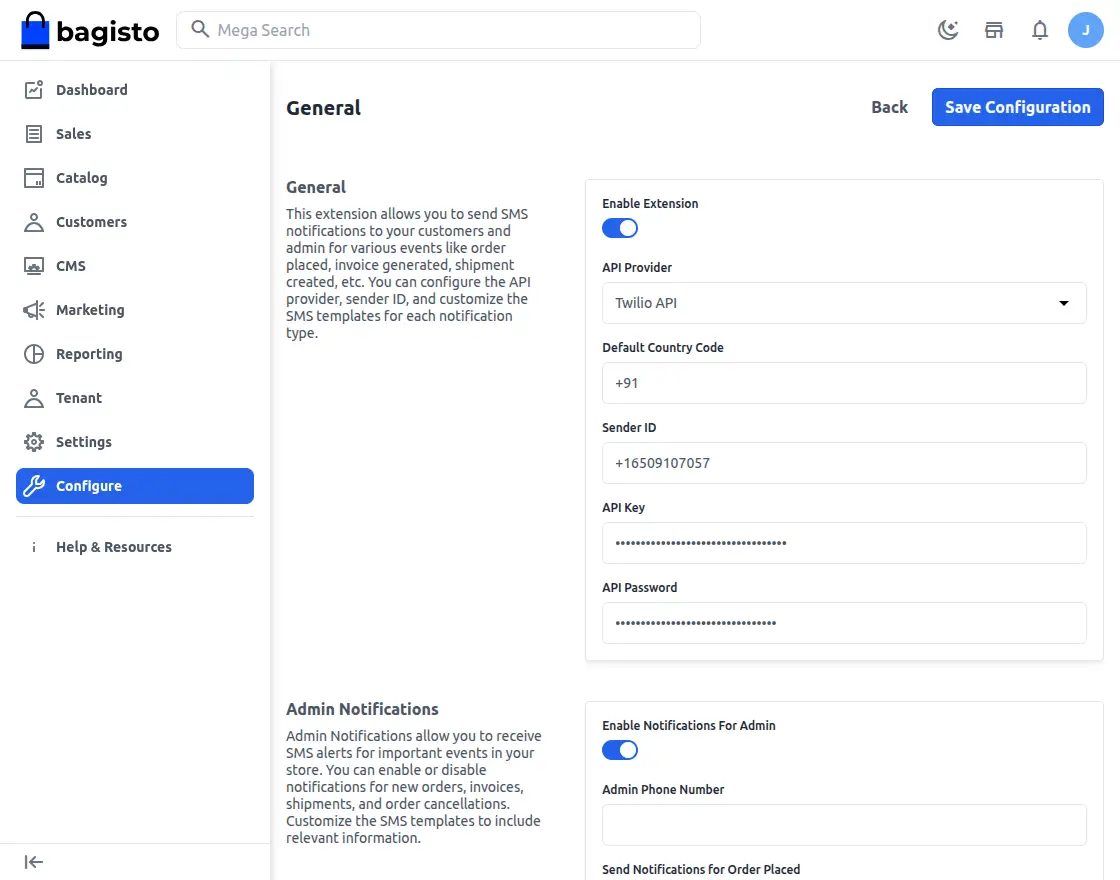The image size is (1120, 880).
Task: Click the 'Admin Notifications' section heading
Action: [x=362, y=709]
